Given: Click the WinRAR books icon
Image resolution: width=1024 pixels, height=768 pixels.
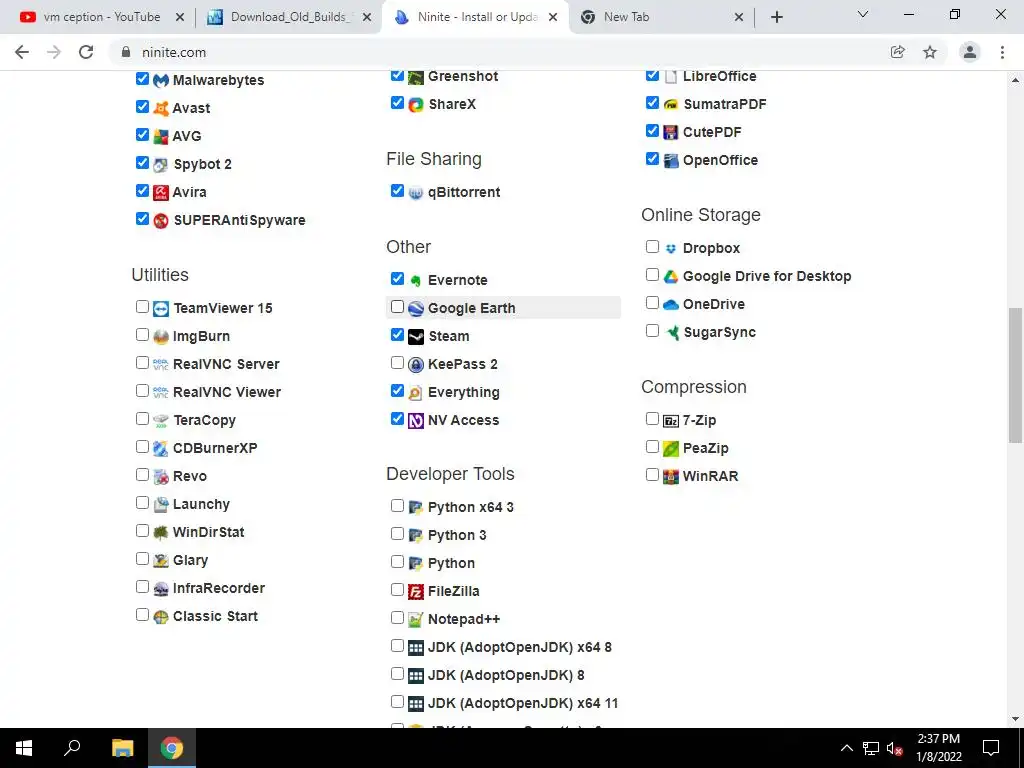Looking at the screenshot, I should tap(671, 477).
